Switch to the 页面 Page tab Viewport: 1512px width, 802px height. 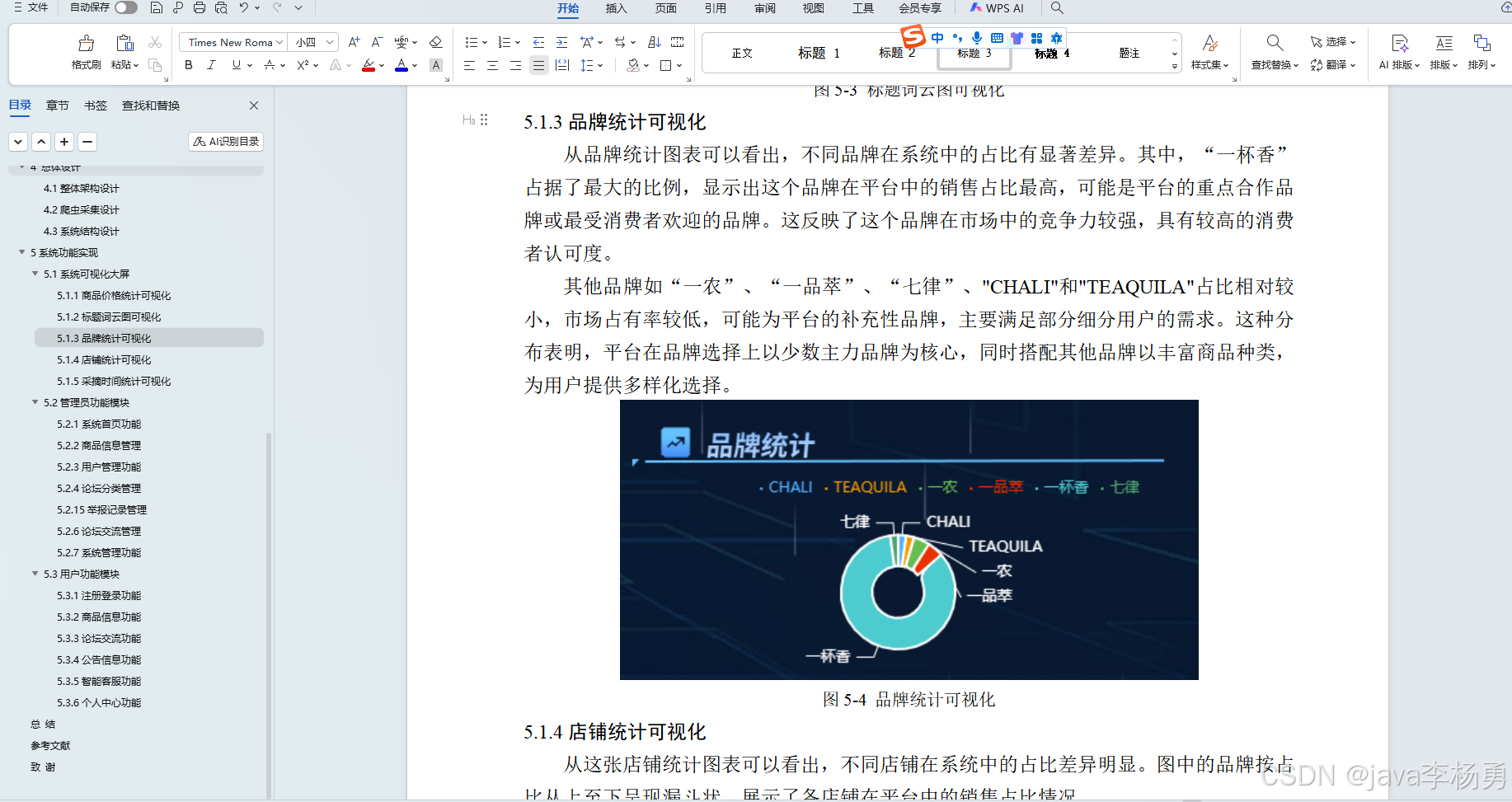pyautogui.click(x=666, y=8)
